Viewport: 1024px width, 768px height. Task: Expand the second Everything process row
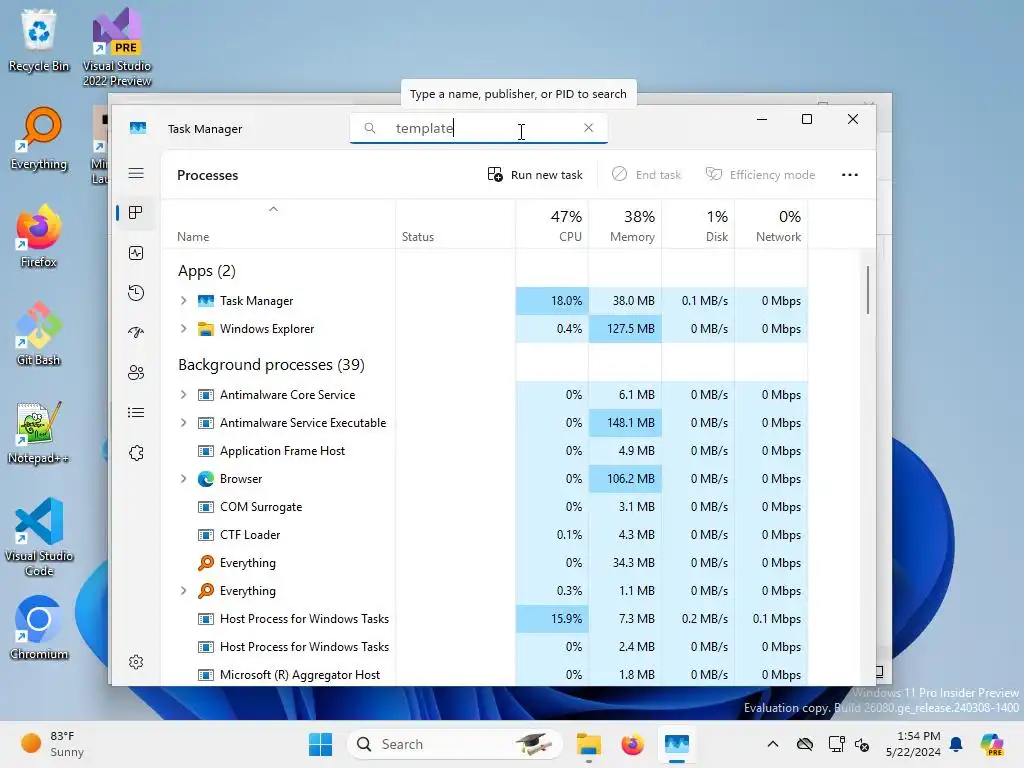coord(184,590)
